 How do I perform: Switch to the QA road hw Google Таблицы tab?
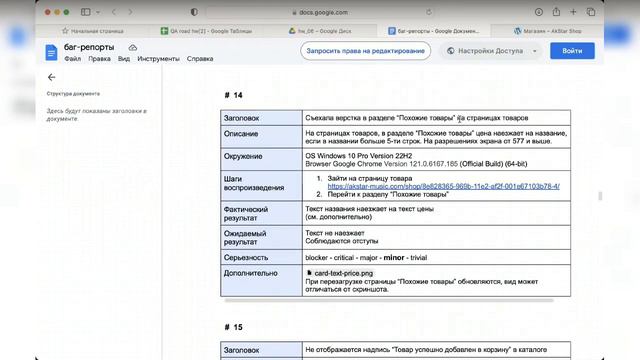pyautogui.click(x=206, y=31)
